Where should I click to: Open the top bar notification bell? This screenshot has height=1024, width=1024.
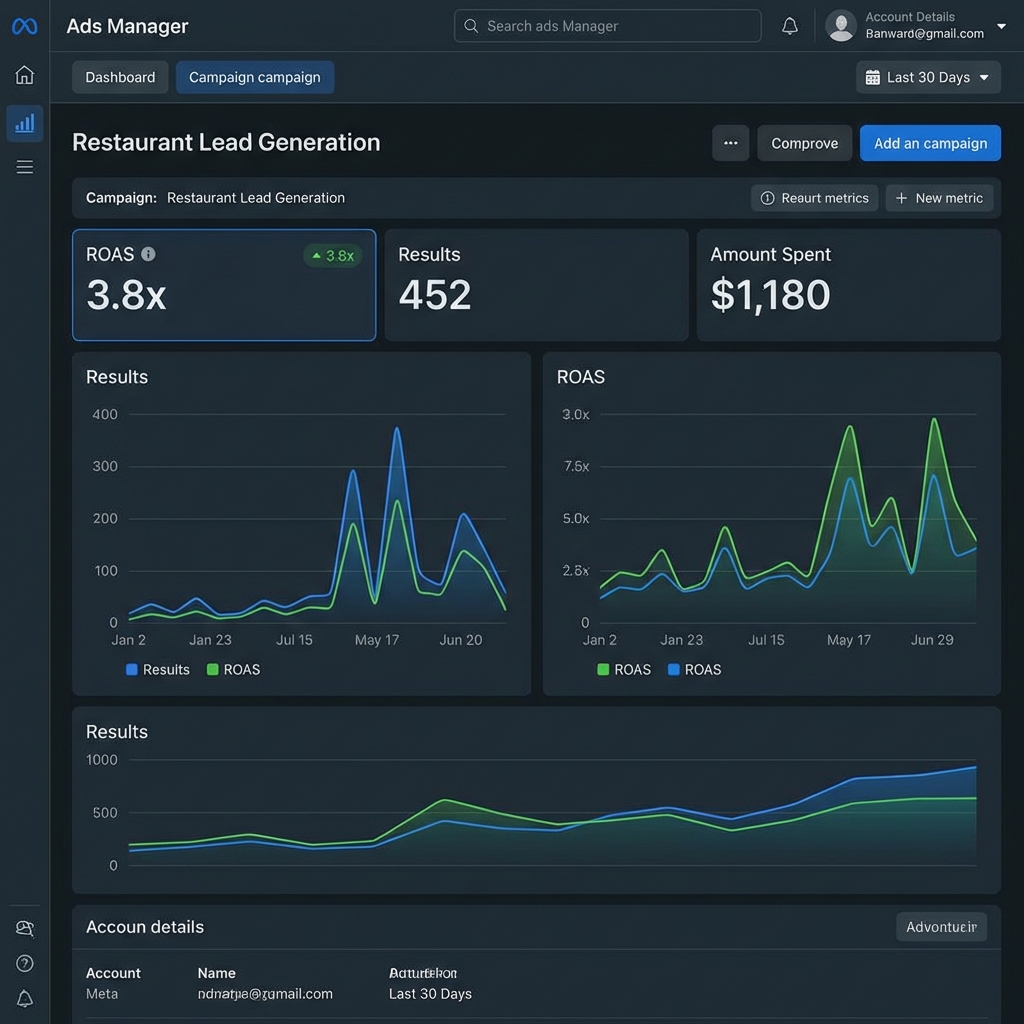[789, 25]
